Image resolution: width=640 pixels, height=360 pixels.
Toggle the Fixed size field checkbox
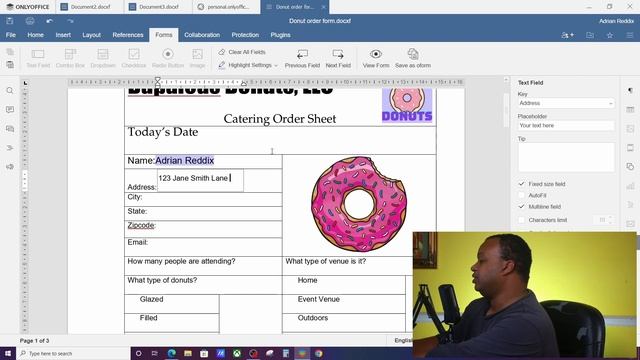(x=521, y=184)
